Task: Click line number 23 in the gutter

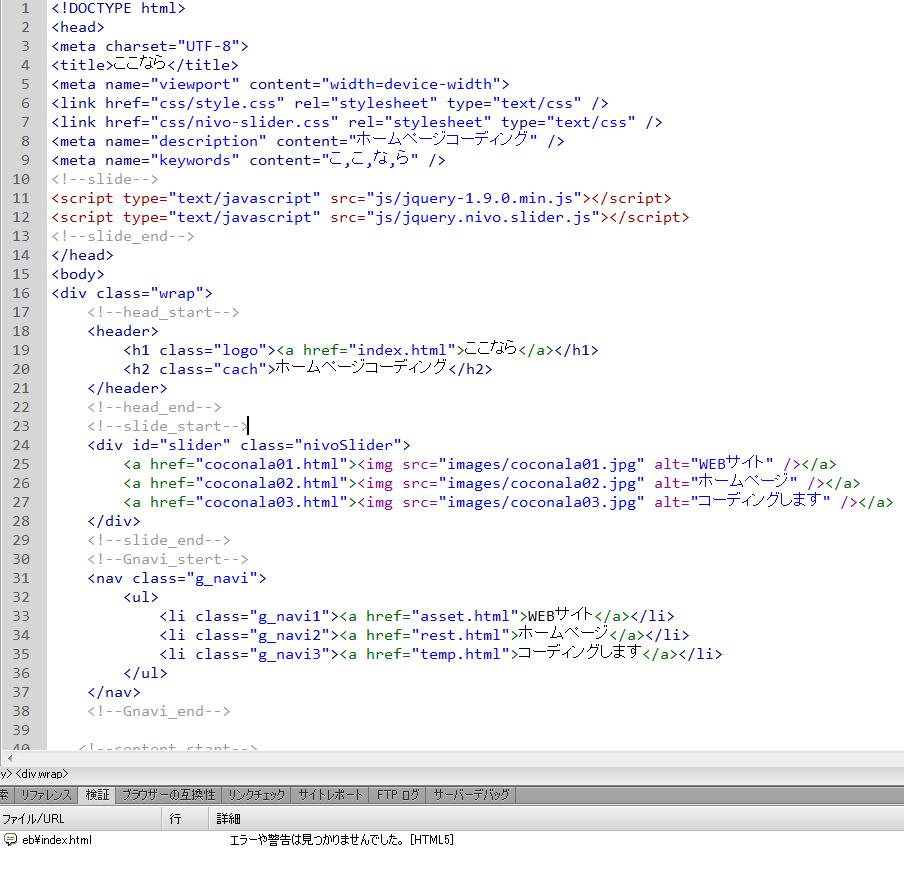Action: click(x=21, y=426)
